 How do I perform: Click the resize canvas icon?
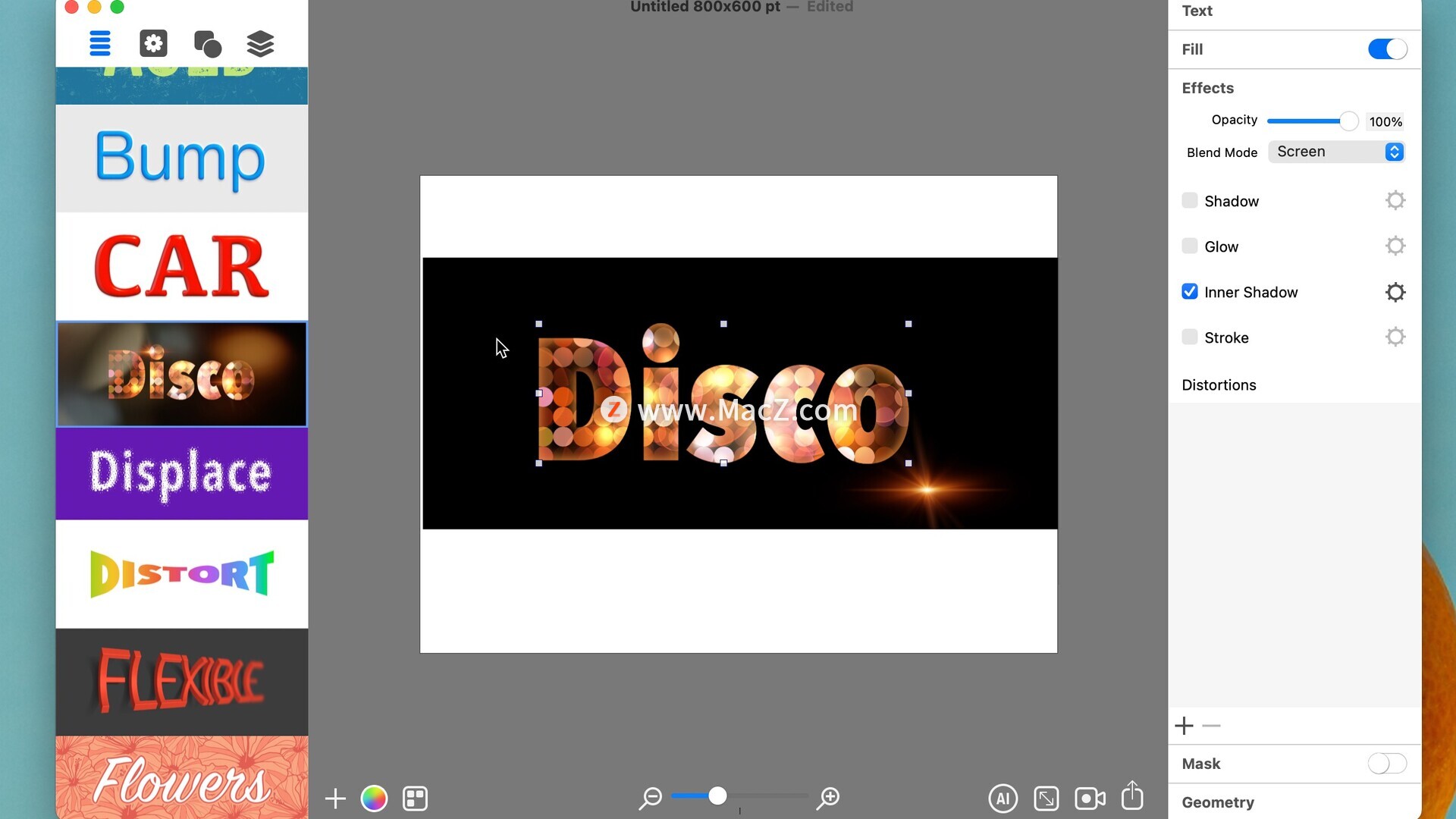tap(1046, 799)
